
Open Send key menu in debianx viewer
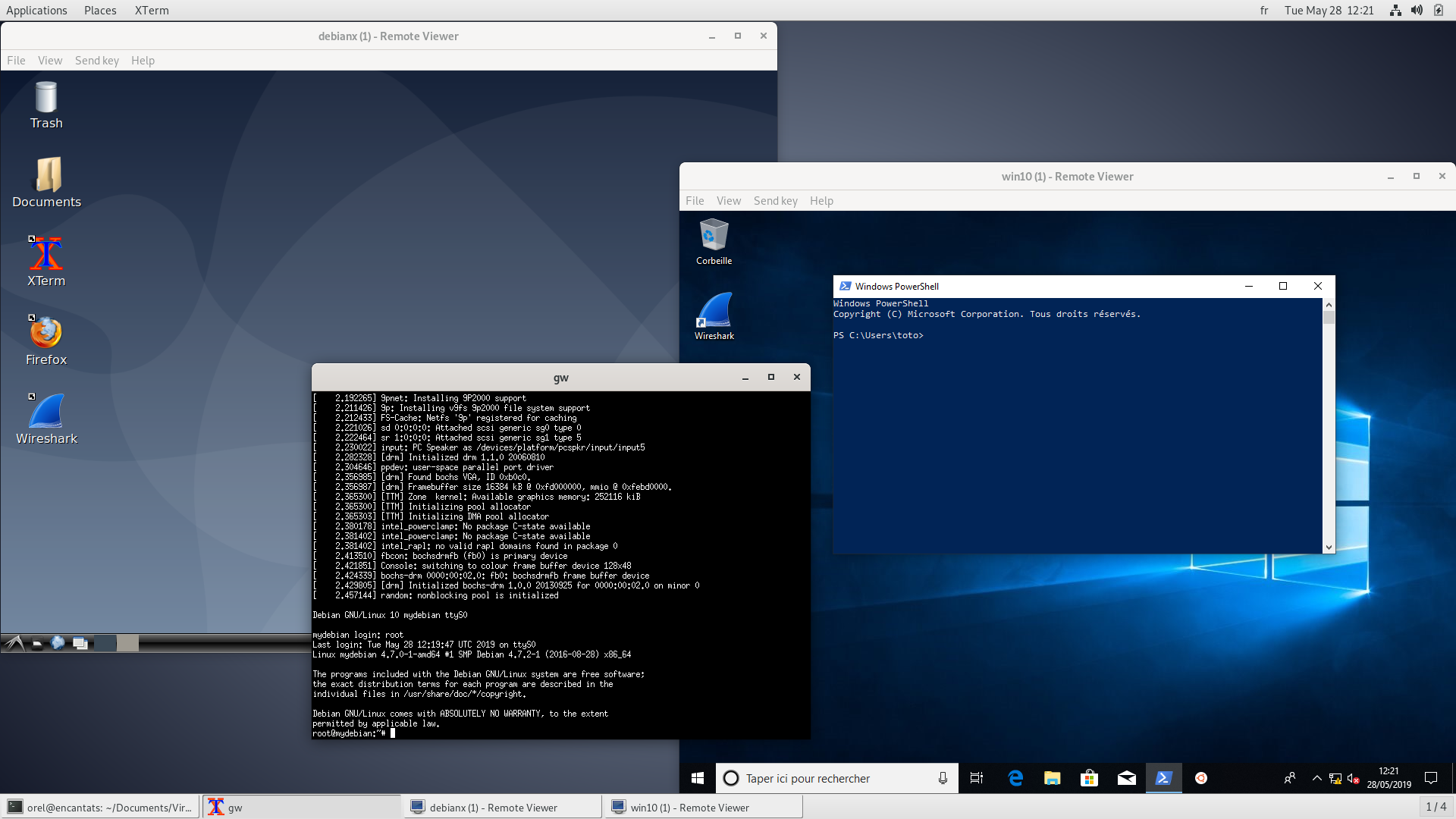coord(96,61)
